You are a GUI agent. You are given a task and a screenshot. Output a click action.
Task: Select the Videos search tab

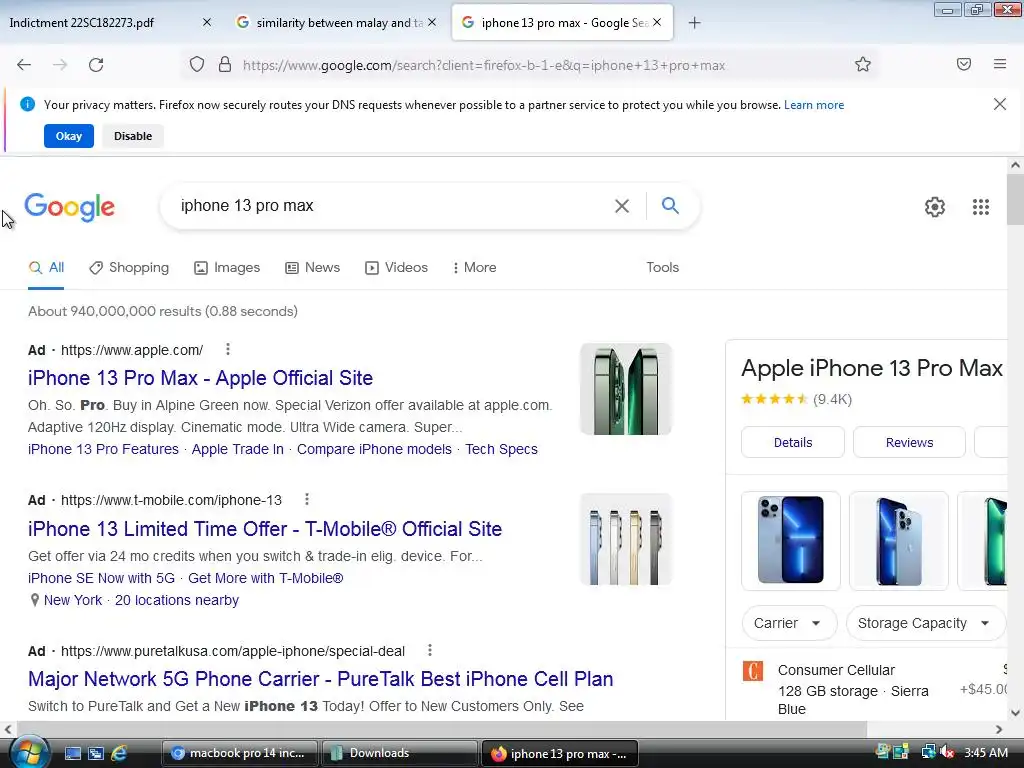coord(396,268)
